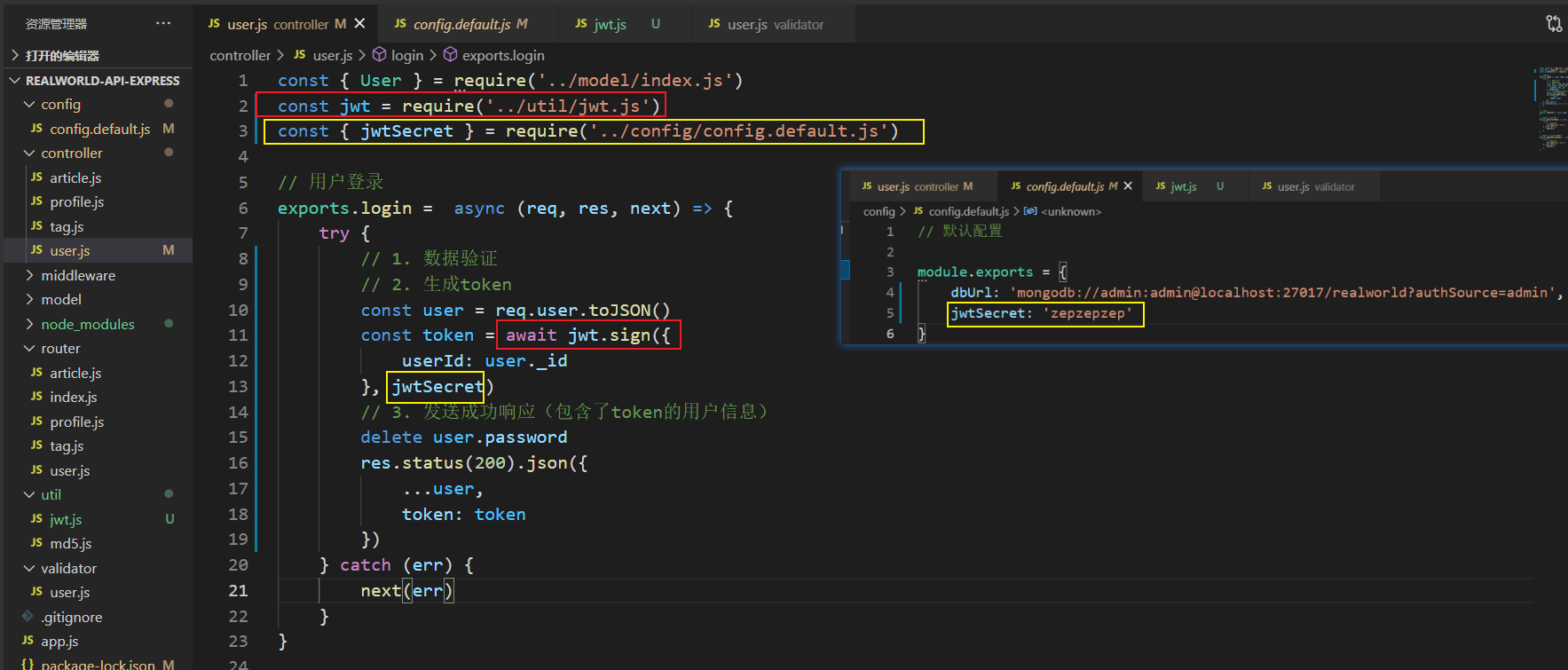Viewport: 1568px width, 670px height.
Task: Open the explorer more actions ellipsis
Action: [x=163, y=24]
